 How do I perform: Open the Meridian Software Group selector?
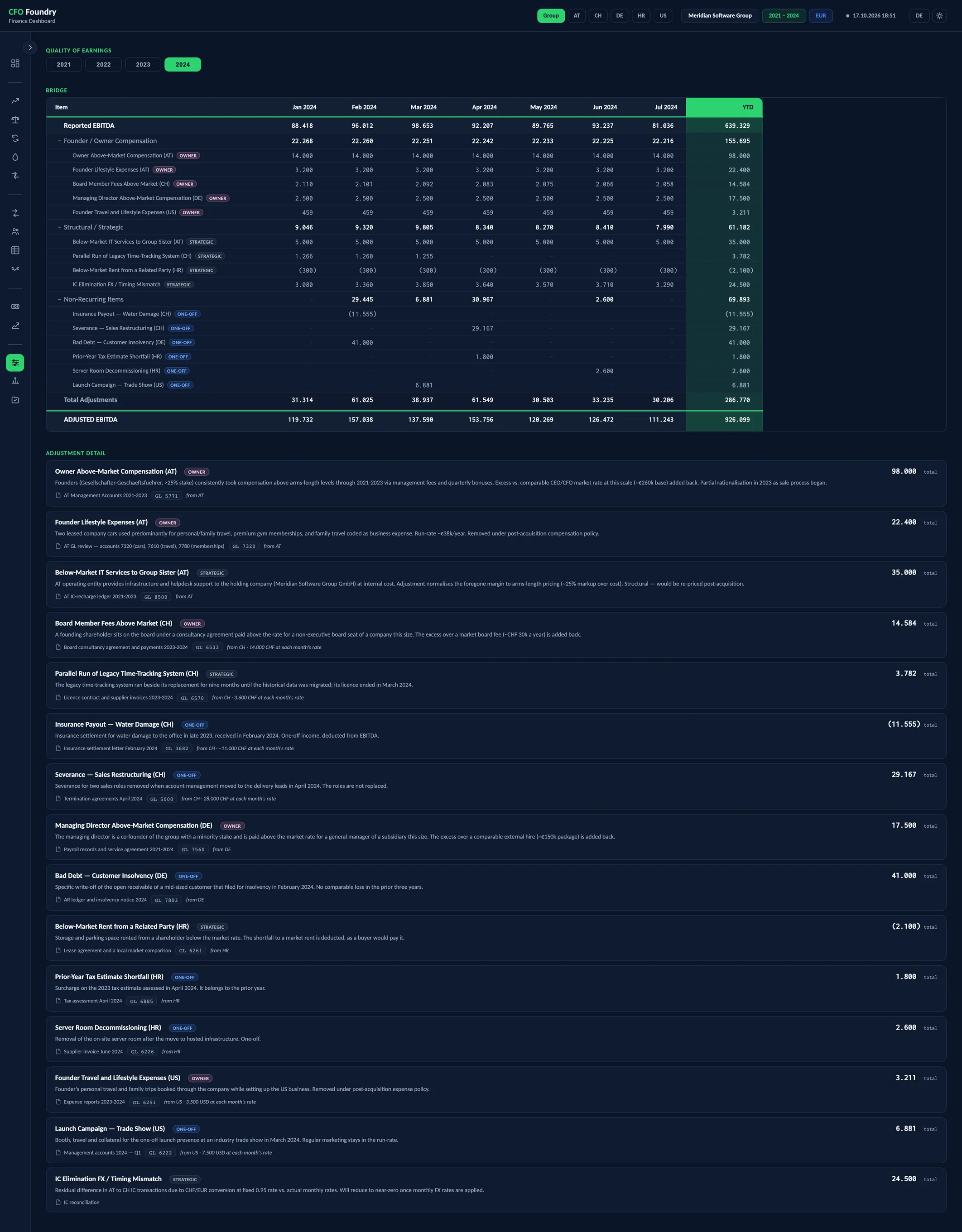[x=719, y=16]
